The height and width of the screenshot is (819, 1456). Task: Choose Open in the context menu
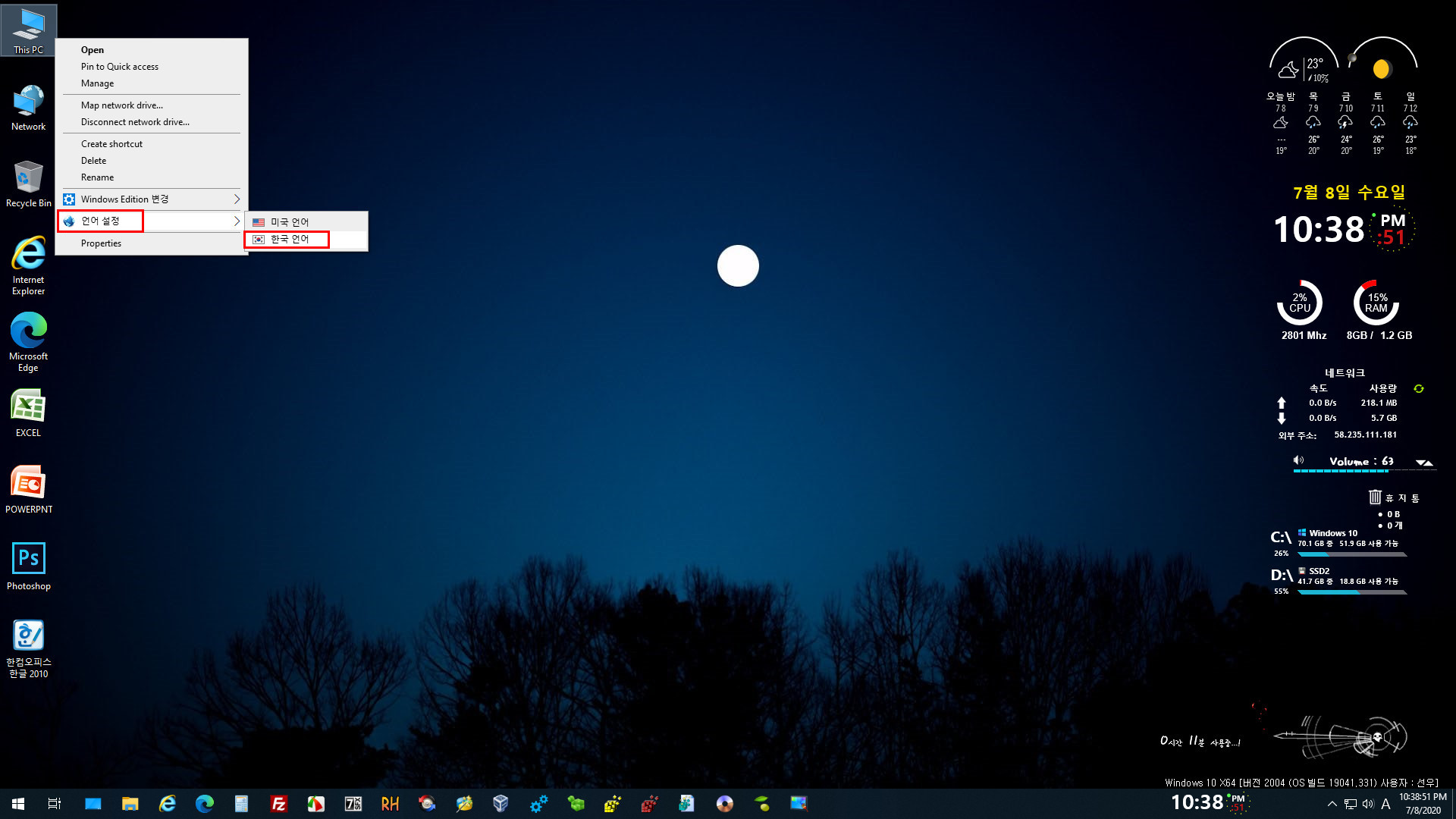coord(152,50)
